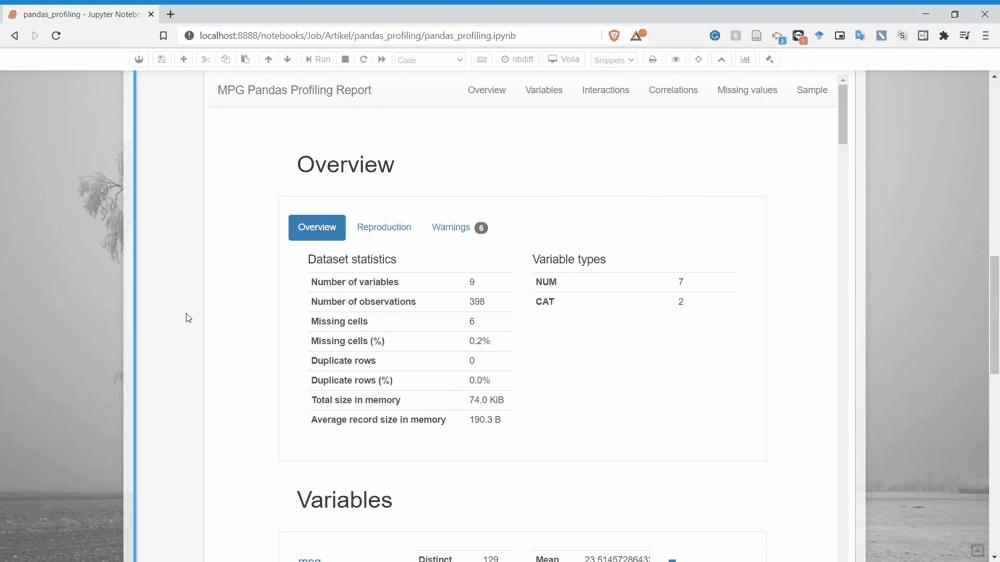Go to Overview in report navbar
Image resolution: width=1000 pixels, height=562 pixels.
point(487,90)
